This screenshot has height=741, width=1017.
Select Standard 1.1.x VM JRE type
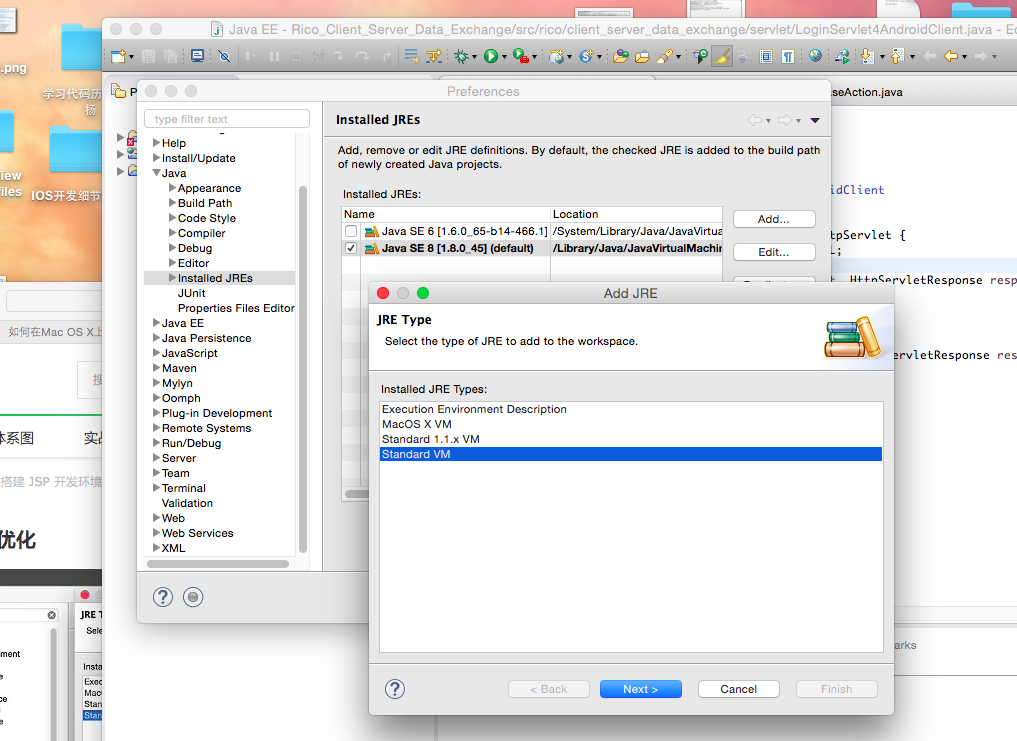(630, 439)
